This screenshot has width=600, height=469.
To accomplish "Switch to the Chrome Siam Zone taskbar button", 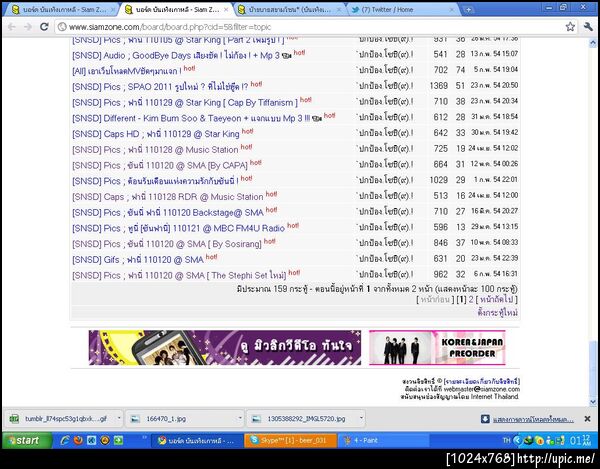I will 197,440.
